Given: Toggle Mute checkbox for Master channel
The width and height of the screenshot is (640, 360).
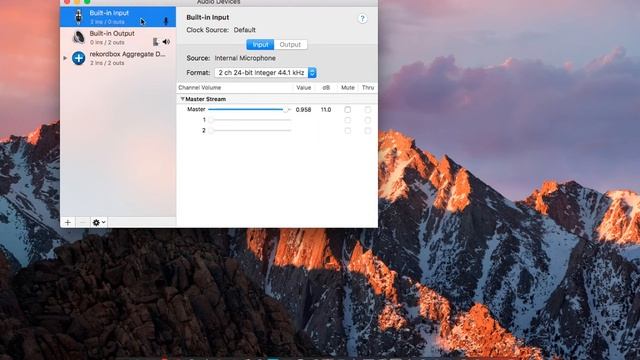Looking at the screenshot, I should coord(347,109).
